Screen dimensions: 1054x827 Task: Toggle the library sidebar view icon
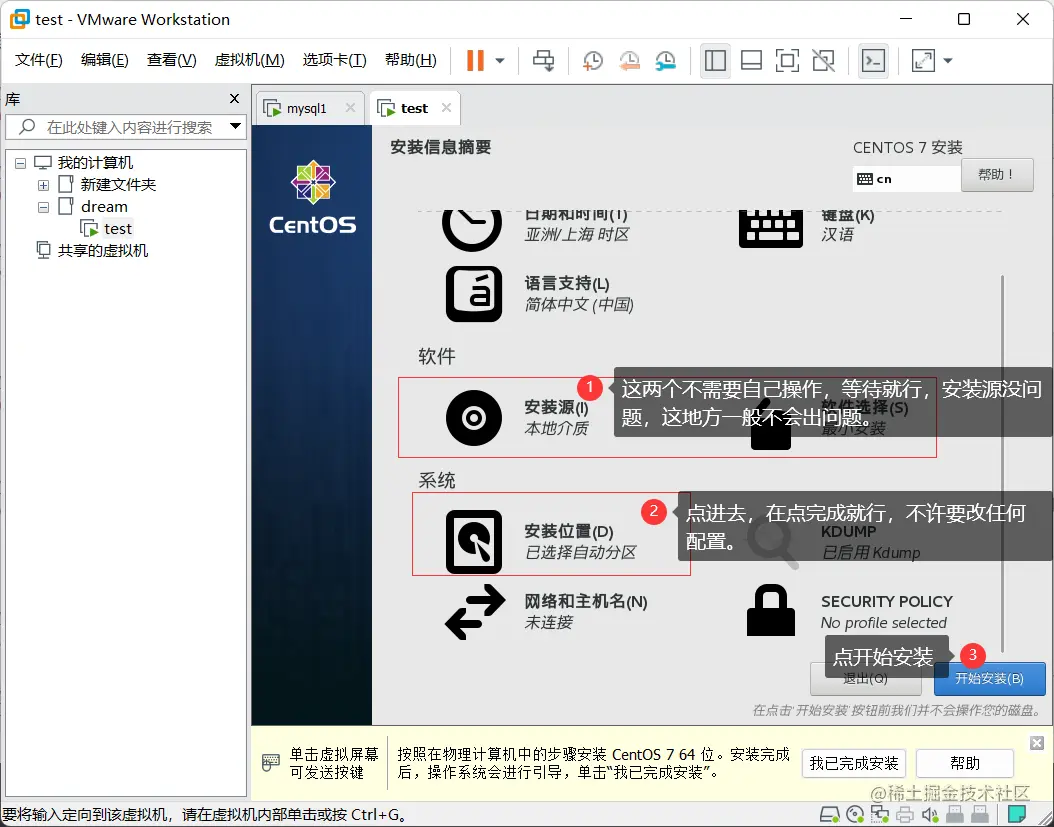click(715, 61)
